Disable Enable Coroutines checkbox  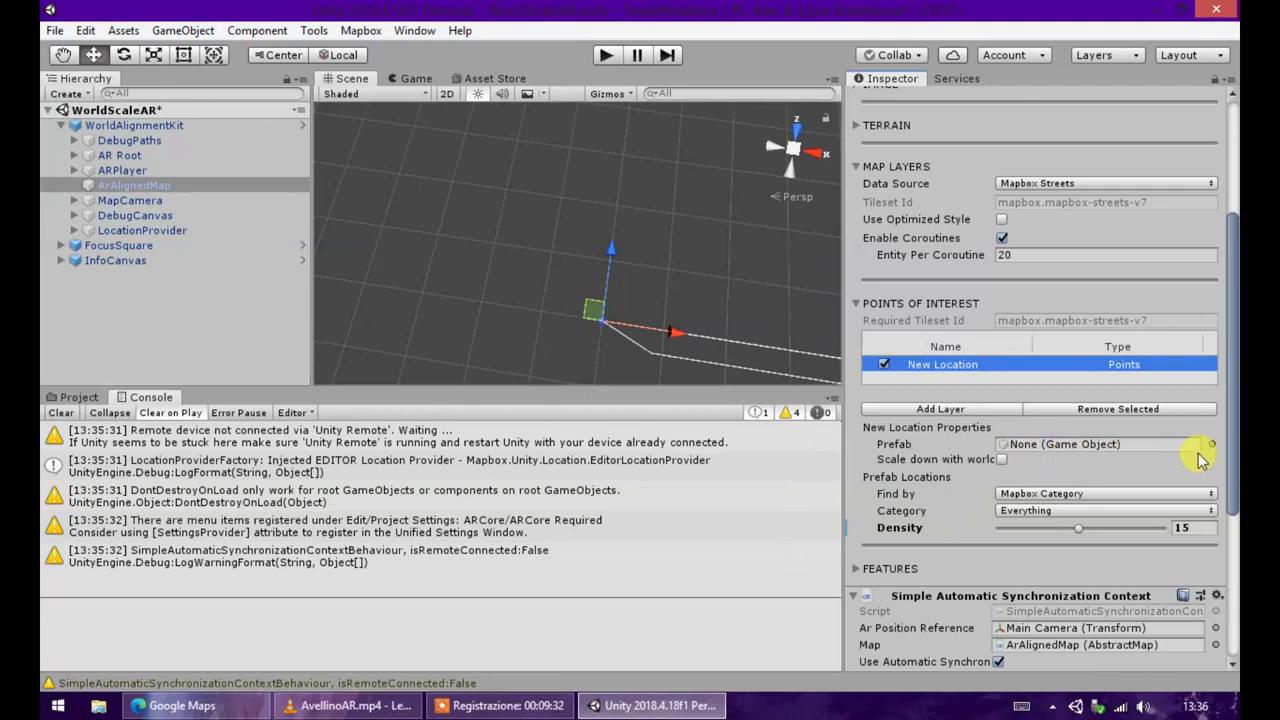pos(1002,238)
